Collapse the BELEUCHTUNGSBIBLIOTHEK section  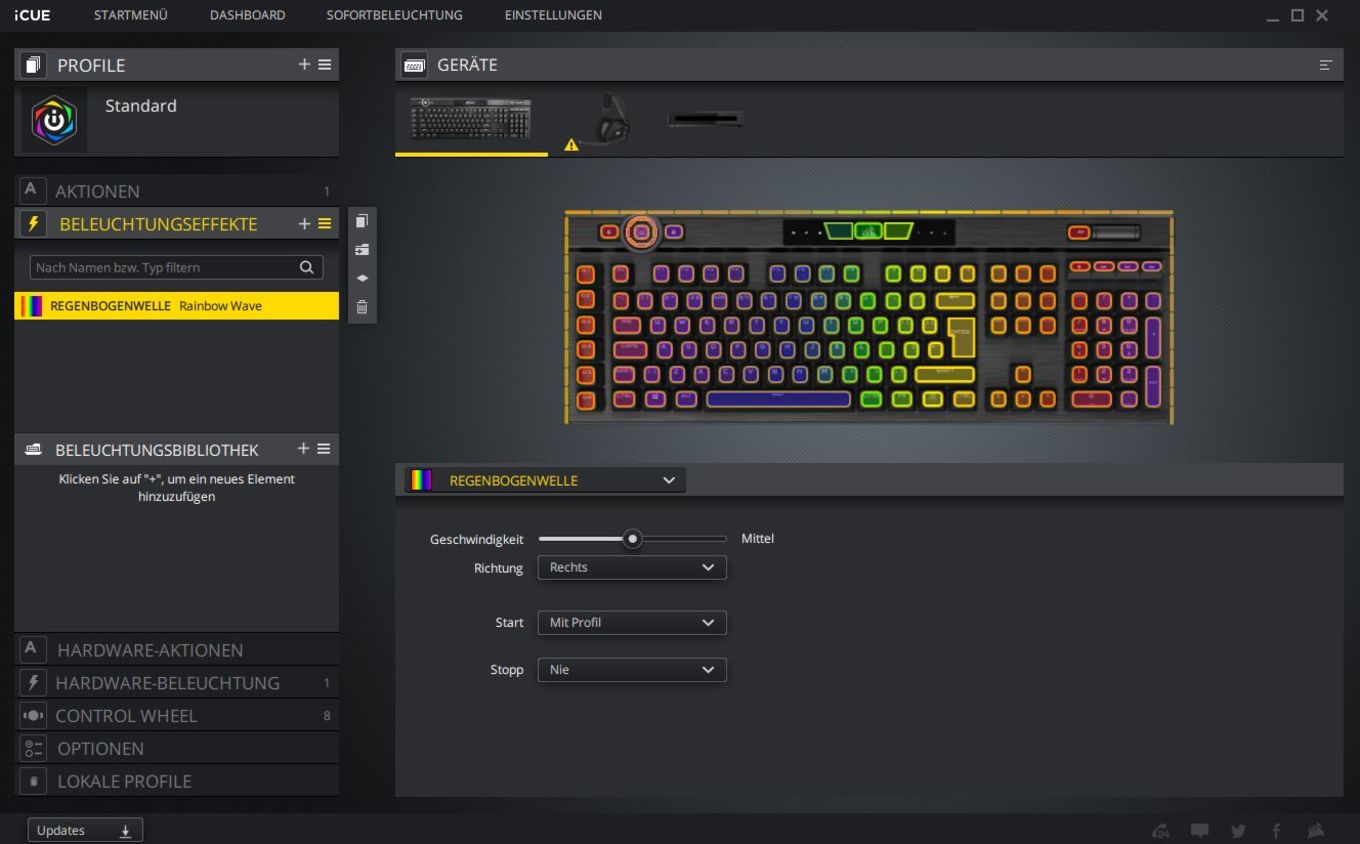pos(157,450)
